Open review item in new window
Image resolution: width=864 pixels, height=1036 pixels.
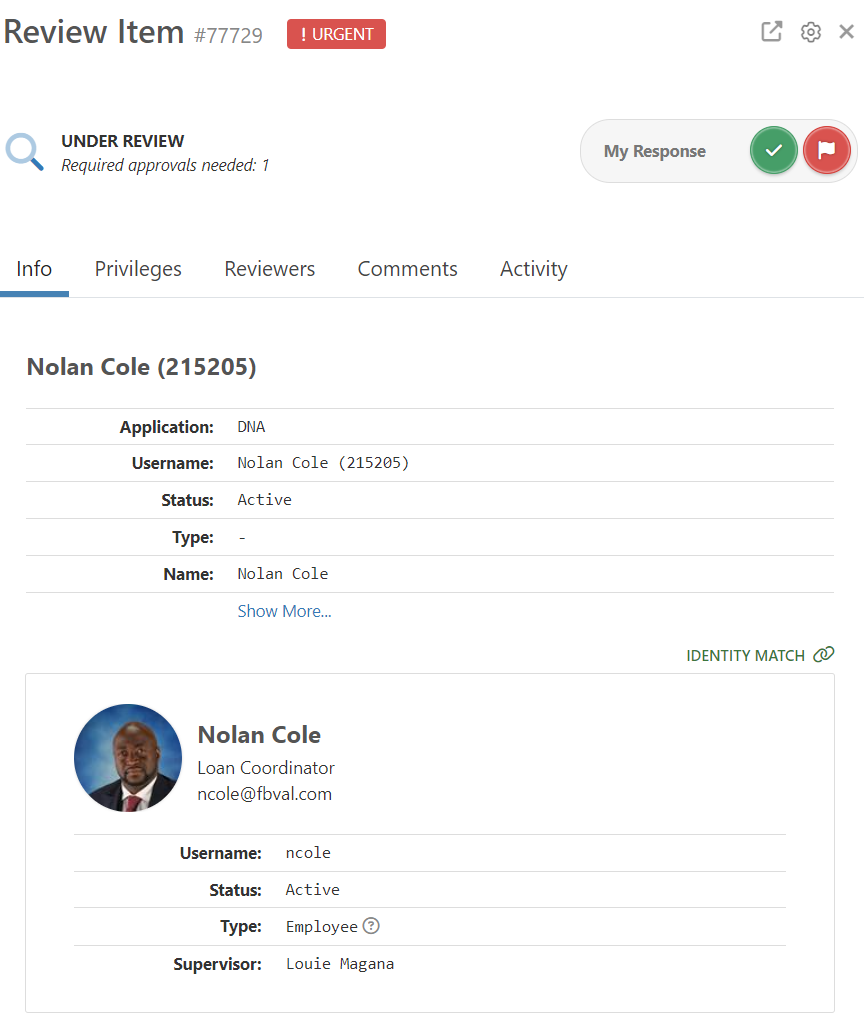(x=771, y=32)
